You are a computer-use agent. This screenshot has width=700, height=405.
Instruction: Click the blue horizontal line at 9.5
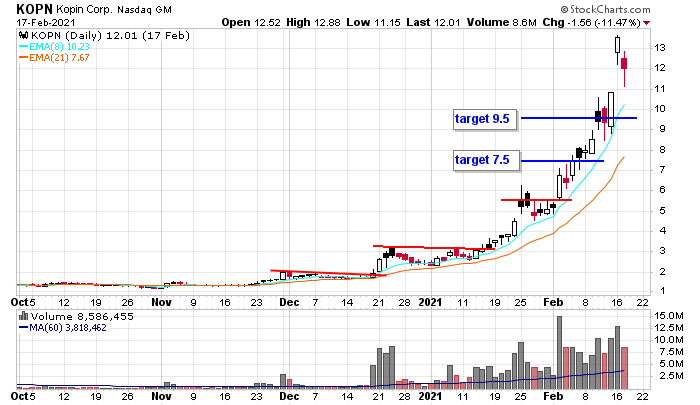pos(579,118)
